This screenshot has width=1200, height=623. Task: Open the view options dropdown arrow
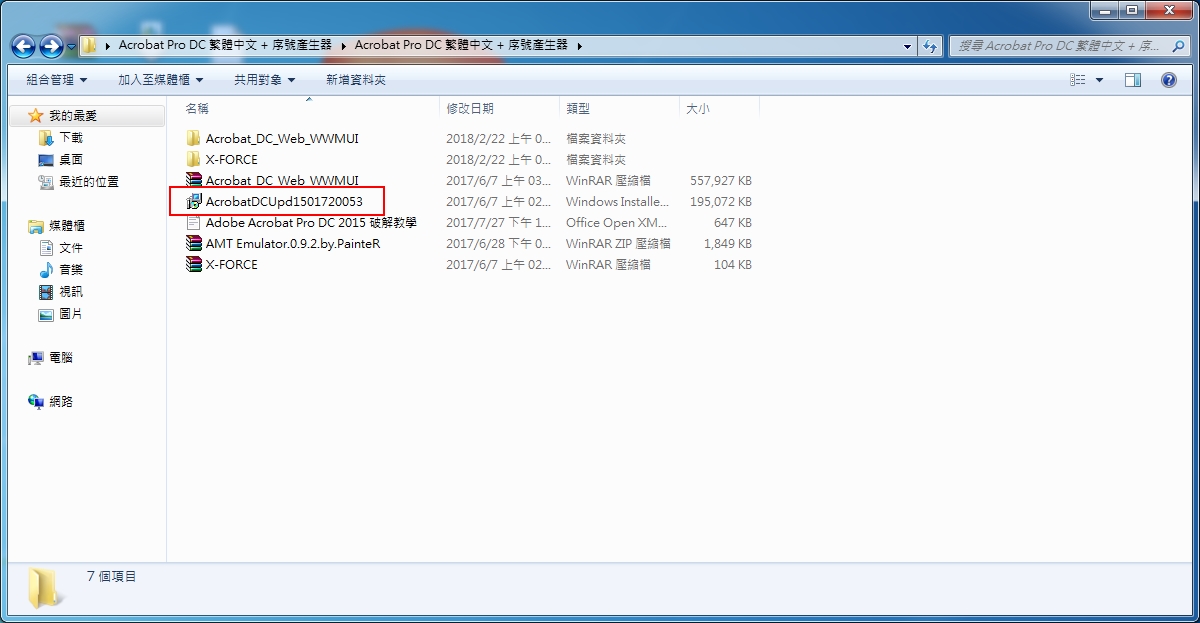coord(1100,80)
